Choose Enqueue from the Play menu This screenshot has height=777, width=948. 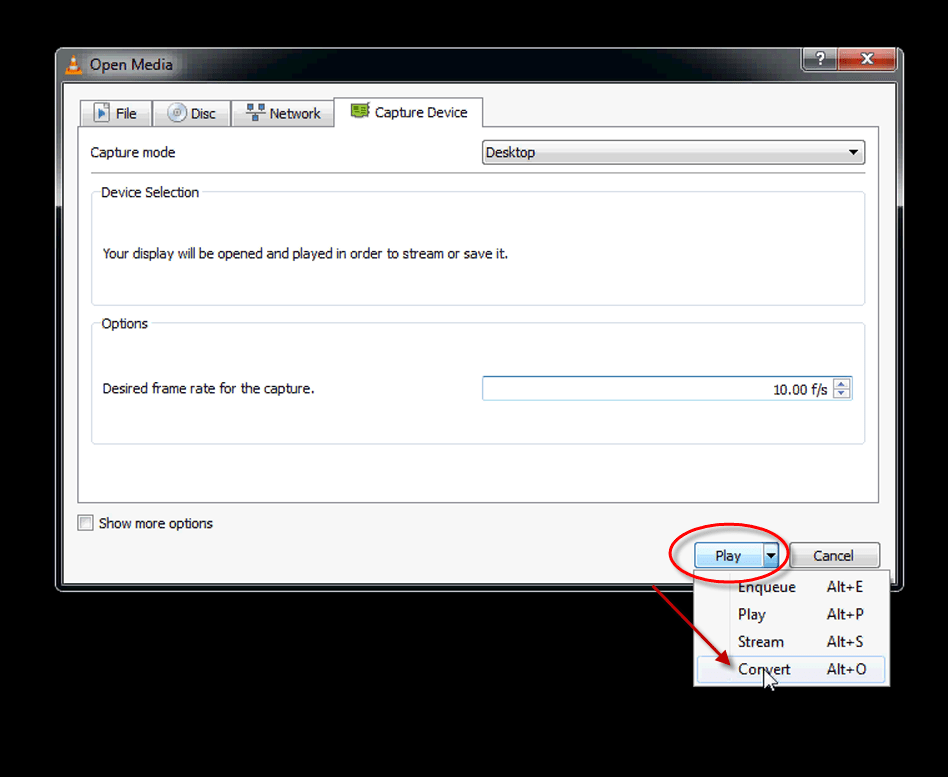pyautogui.click(x=791, y=587)
